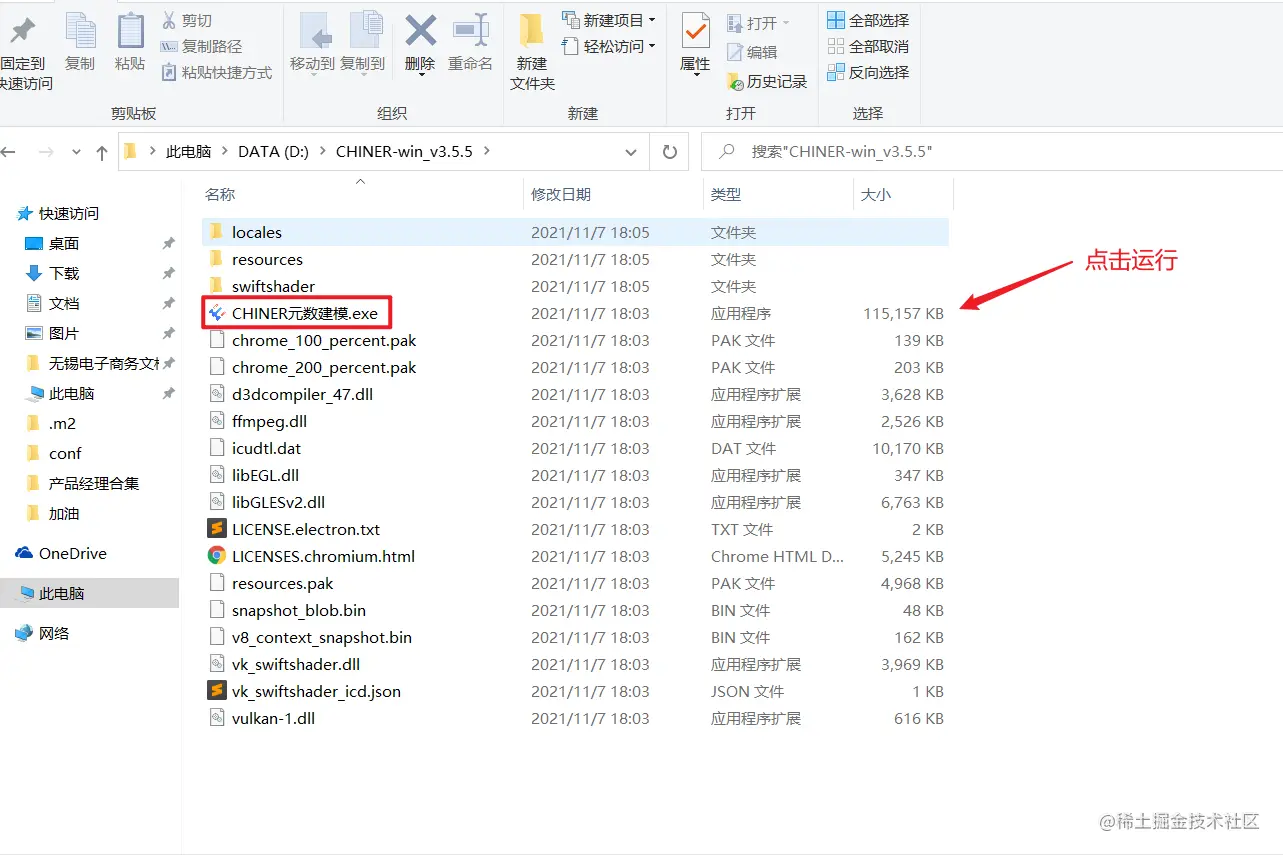Image resolution: width=1283 pixels, height=855 pixels.
Task: Open the Copy to (复制到) ribbon button
Action: (x=362, y=44)
